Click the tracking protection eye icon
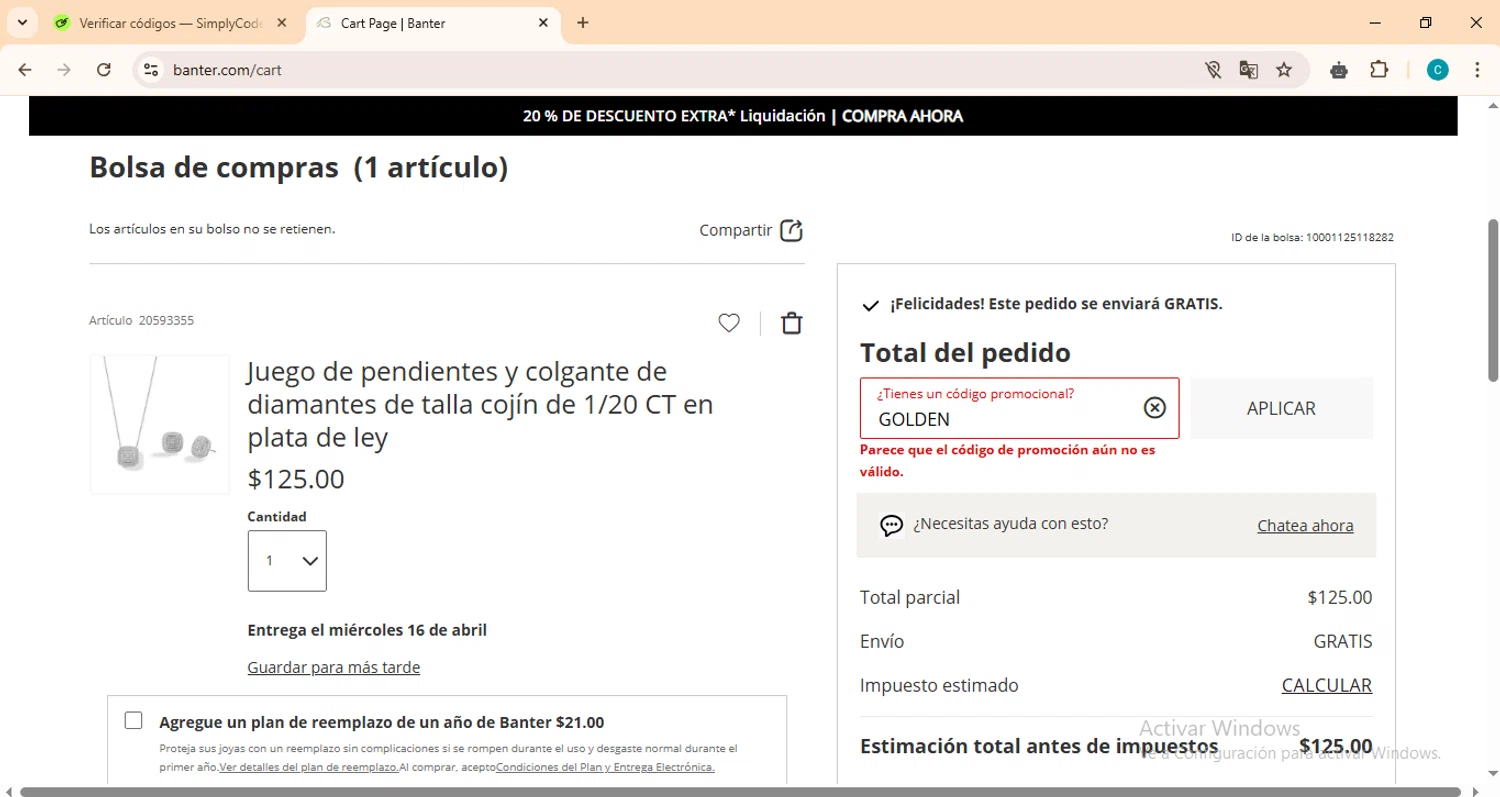 point(1213,70)
